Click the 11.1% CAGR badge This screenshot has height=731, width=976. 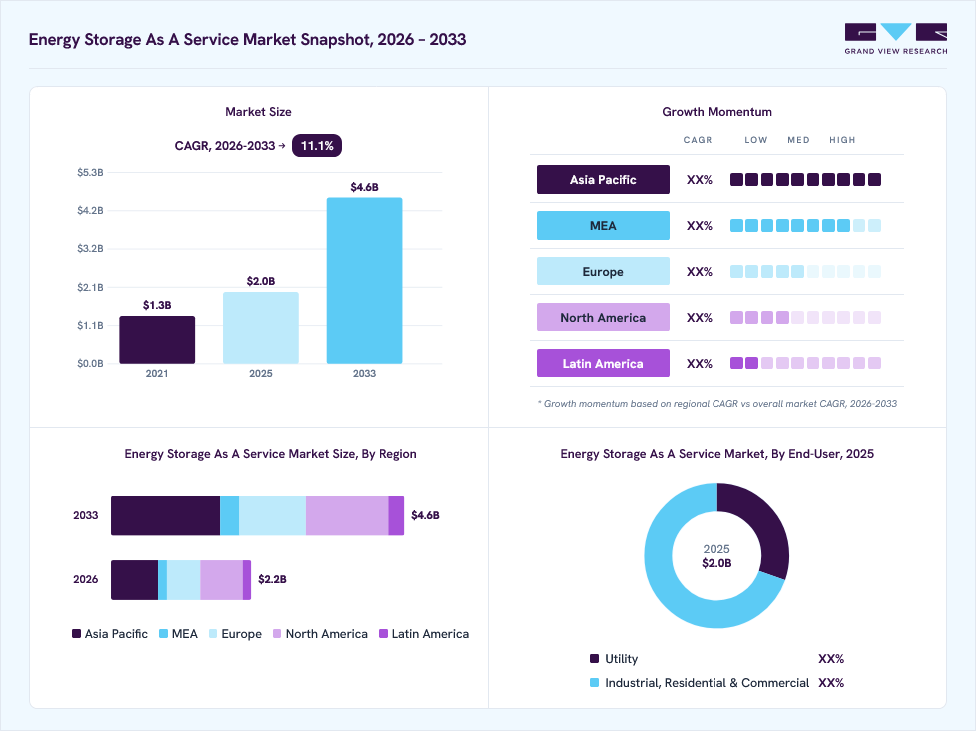[x=317, y=146]
